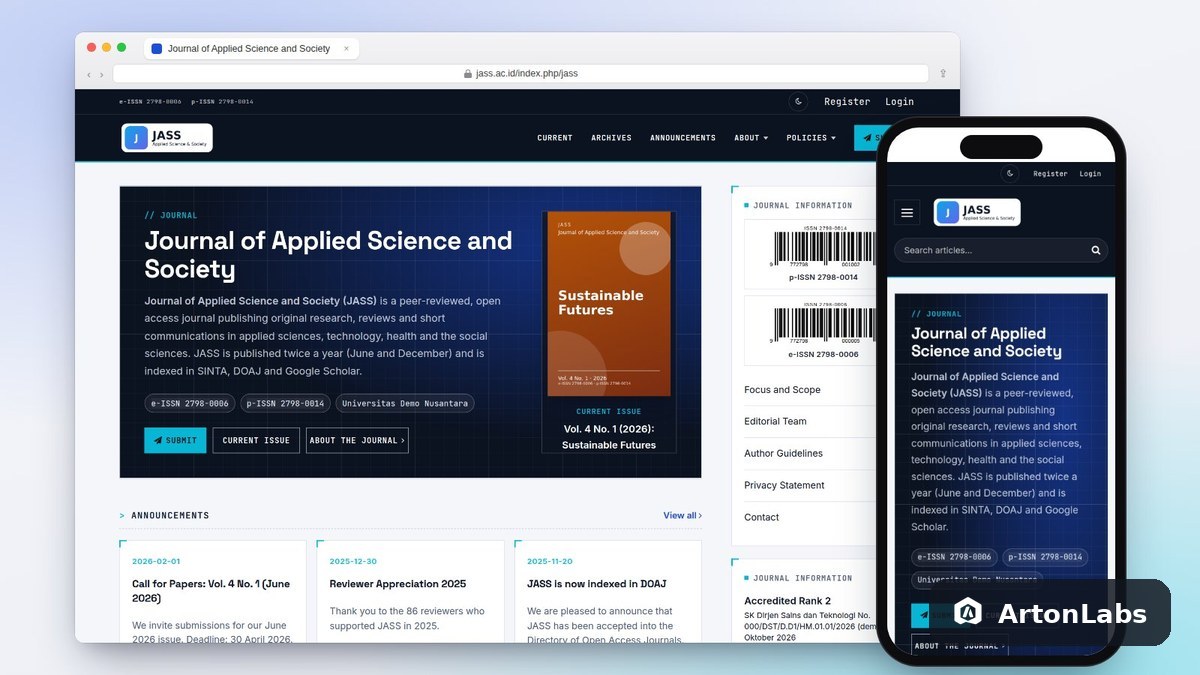Open Vol. 4 No. 1 (2026) issue link
The height and width of the screenshot is (675, 1200).
coord(609,437)
